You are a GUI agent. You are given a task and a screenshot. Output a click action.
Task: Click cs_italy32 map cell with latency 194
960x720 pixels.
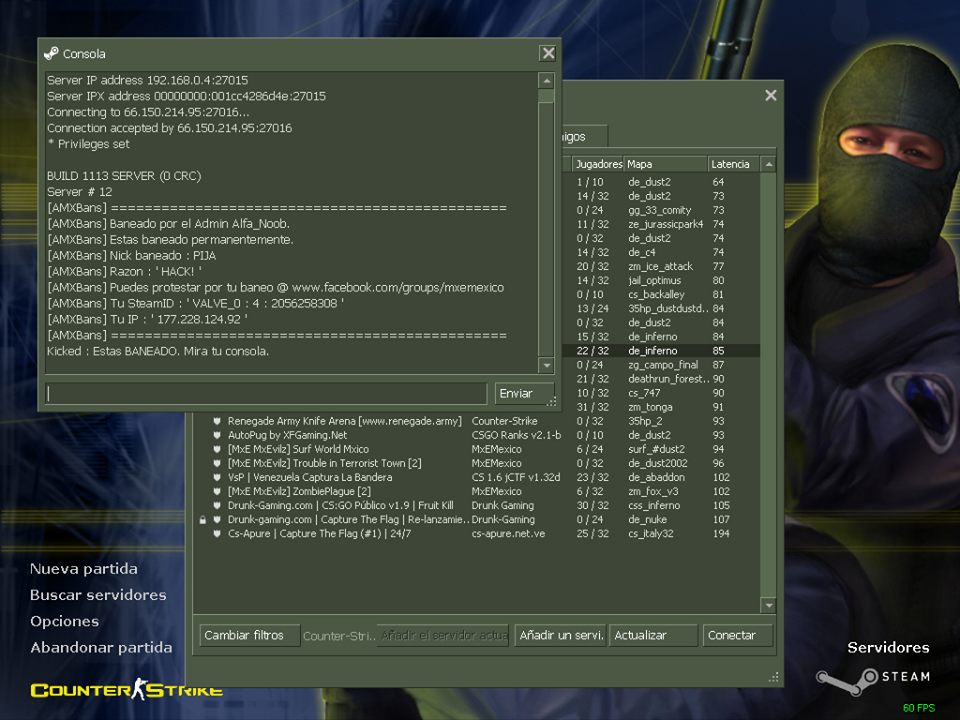(651, 534)
